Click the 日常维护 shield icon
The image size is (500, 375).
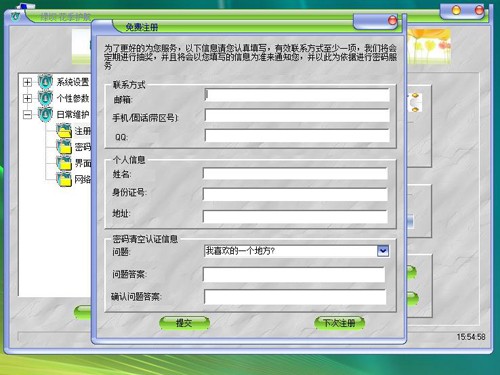pyautogui.click(x=45, y=114)
